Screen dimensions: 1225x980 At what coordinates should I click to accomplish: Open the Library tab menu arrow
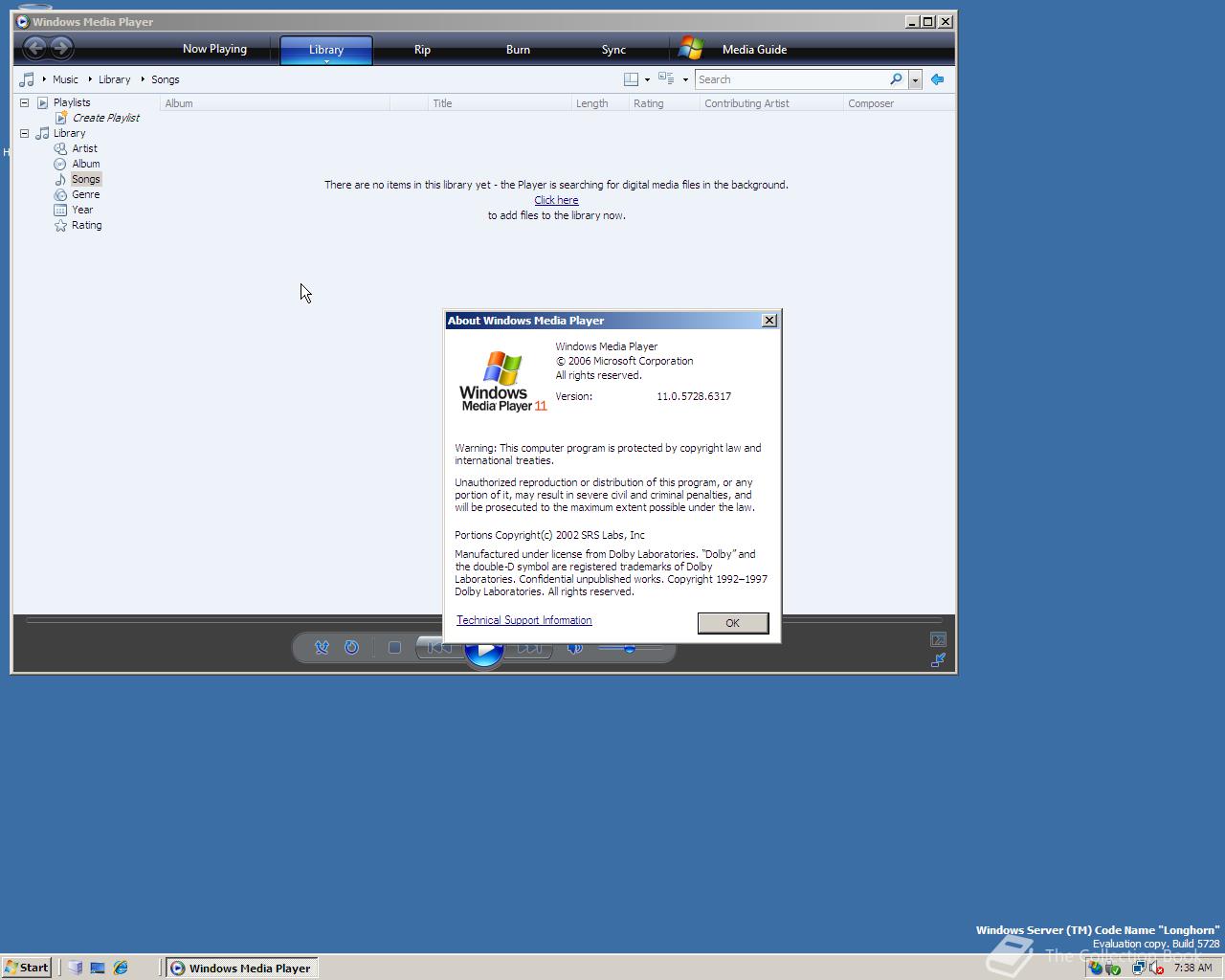326,61
